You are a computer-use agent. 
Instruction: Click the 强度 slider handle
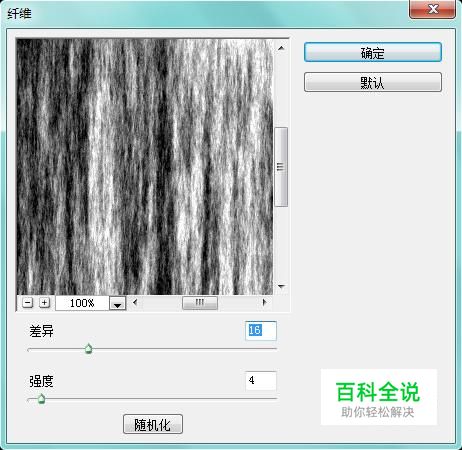click(41, 398)
